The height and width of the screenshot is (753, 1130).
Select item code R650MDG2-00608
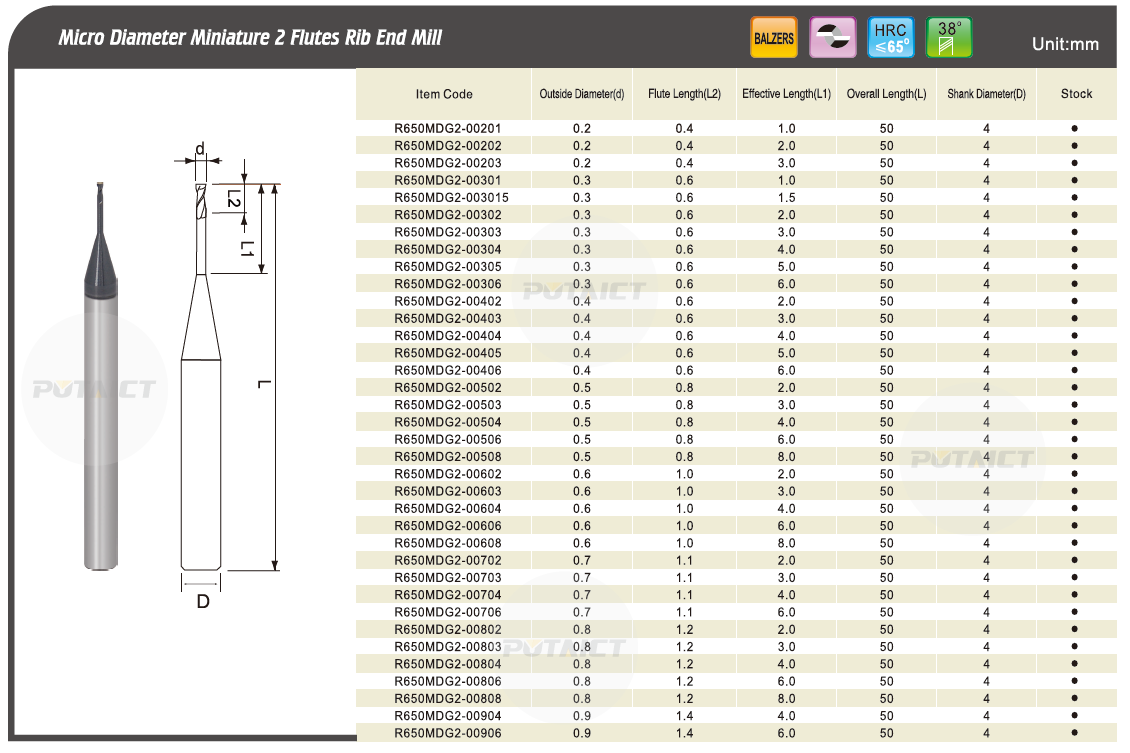tap(448, 543)
